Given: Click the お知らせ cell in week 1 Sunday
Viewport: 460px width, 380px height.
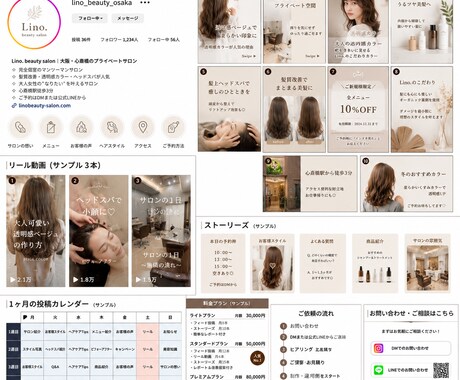Looking at the screenshot, I should click(x=170, y=332).
